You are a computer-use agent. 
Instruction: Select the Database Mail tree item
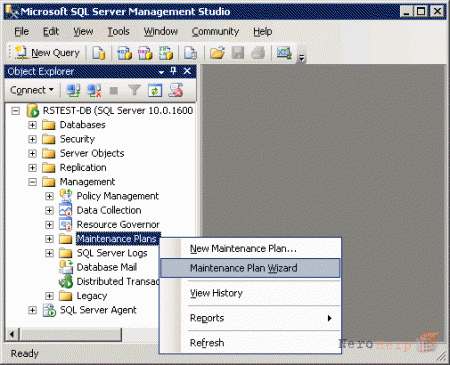coord(107,267)
